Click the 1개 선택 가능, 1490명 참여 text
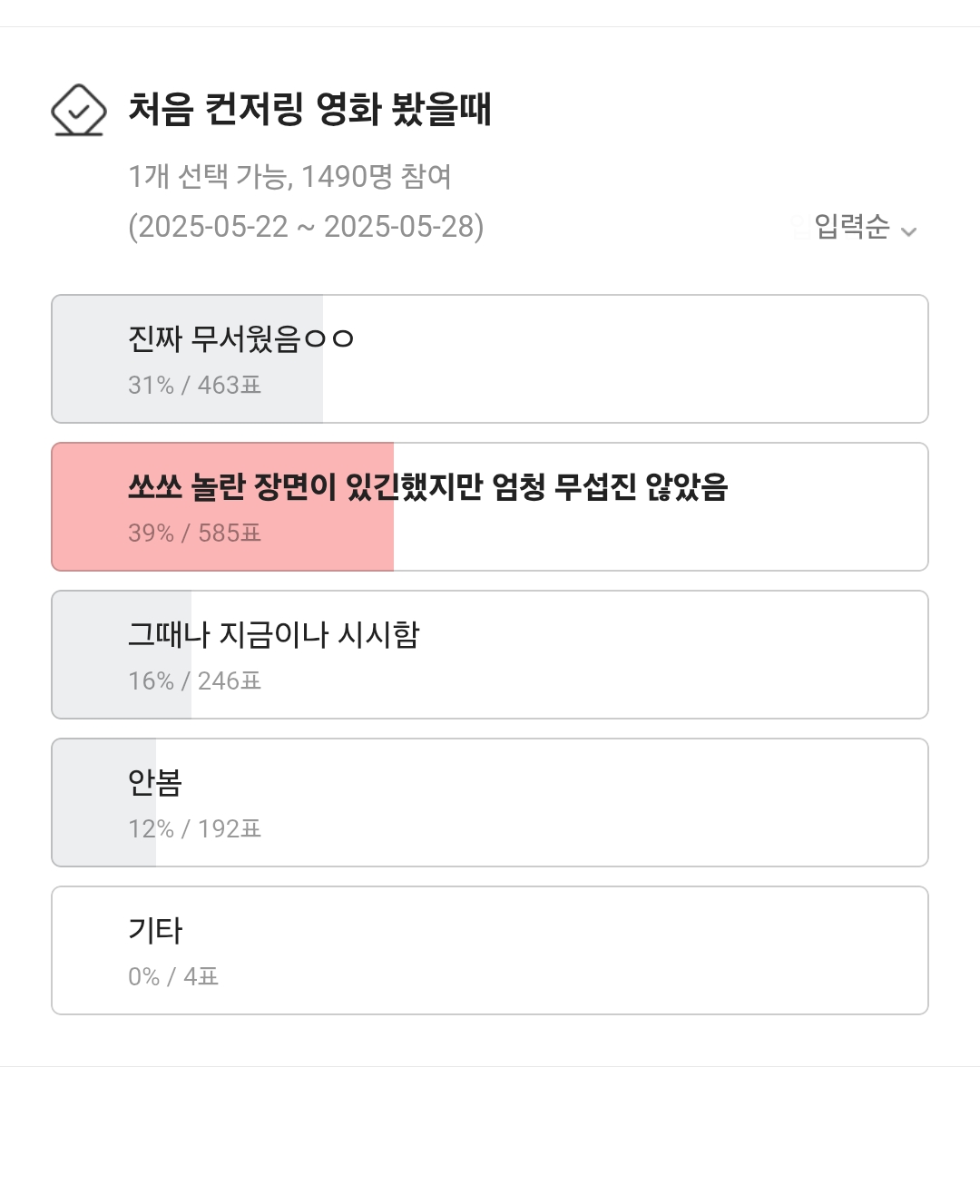This screenshot has width=980, height=1204. tap(289, 176)
